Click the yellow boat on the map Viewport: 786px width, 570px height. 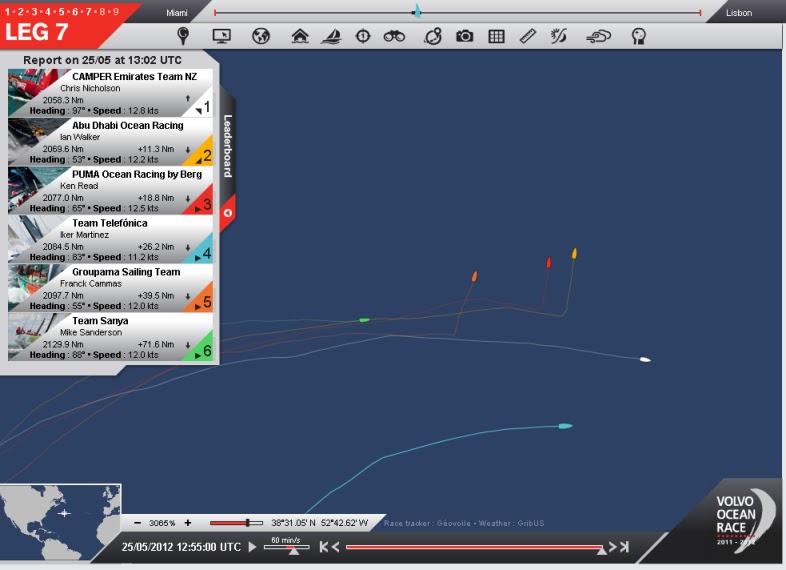pos(574,253)
